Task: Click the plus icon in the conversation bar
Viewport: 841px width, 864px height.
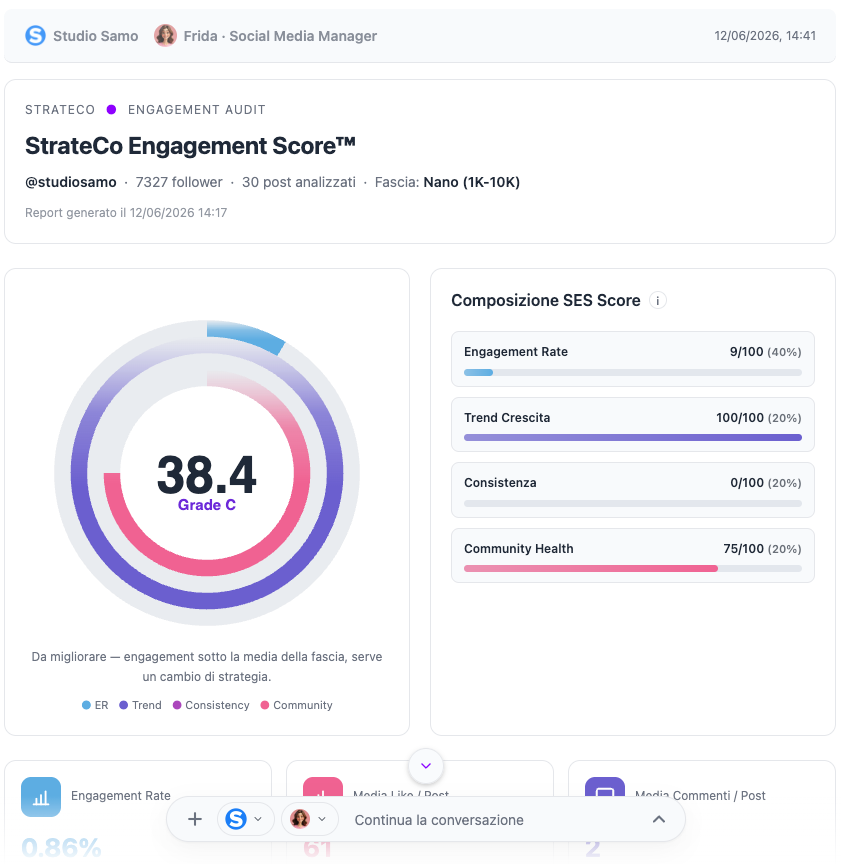Action: click(x=195, y=819)
